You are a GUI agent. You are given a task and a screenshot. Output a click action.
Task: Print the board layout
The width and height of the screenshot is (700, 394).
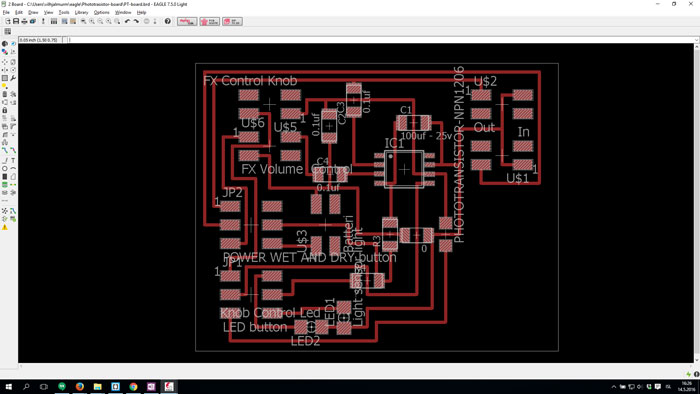point(24,21)
